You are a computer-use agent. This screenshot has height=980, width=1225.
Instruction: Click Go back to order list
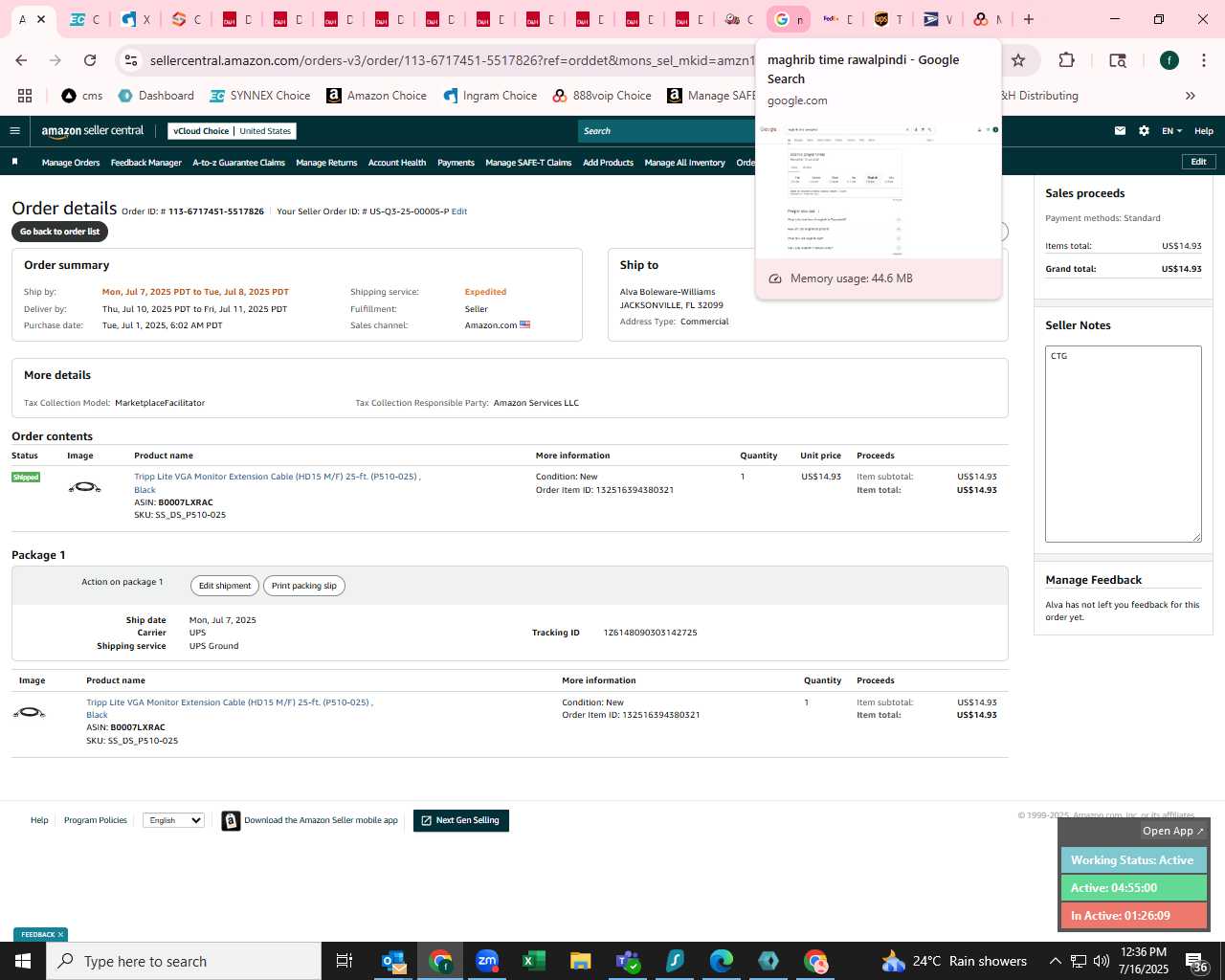[60, 232]
